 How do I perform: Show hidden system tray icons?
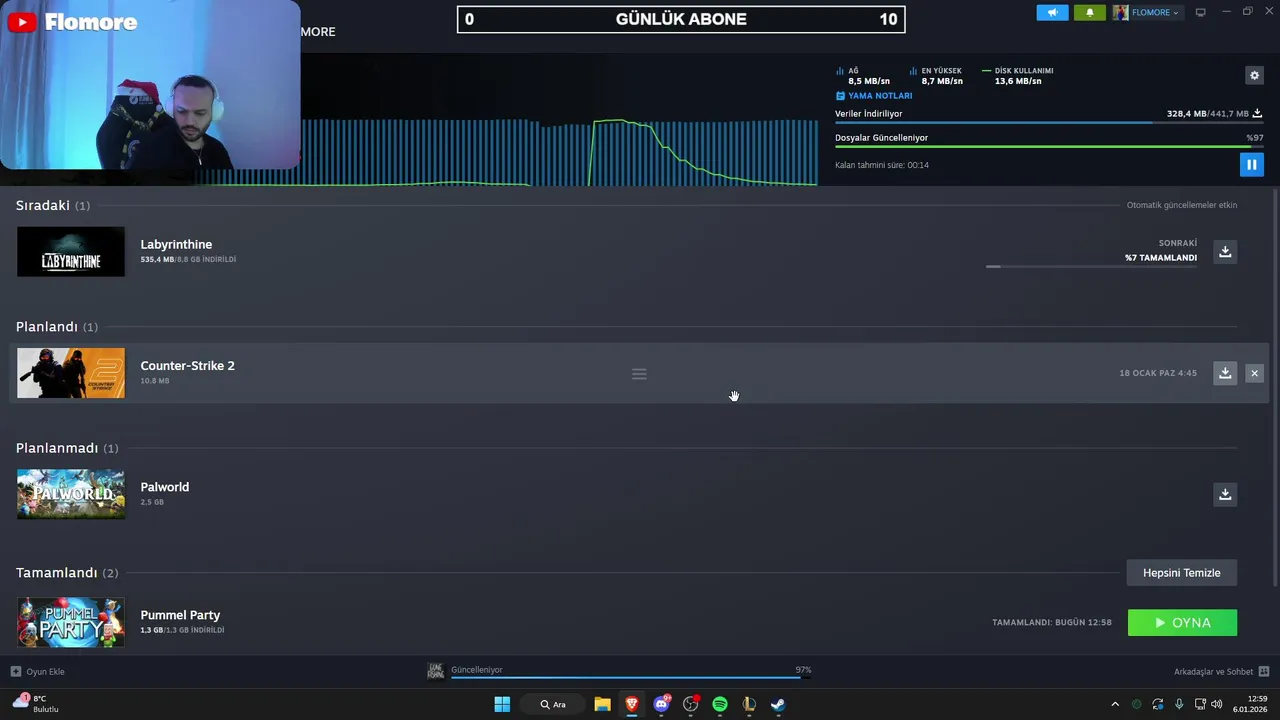[1115, 704]
